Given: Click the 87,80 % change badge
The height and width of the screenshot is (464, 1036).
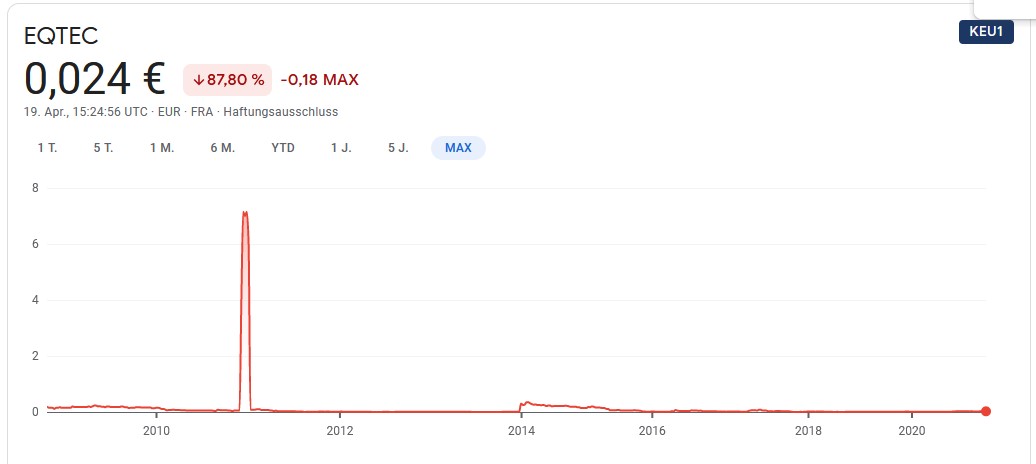Looking at the screenshot, I should pyautogui.click(x=227, y=80).
